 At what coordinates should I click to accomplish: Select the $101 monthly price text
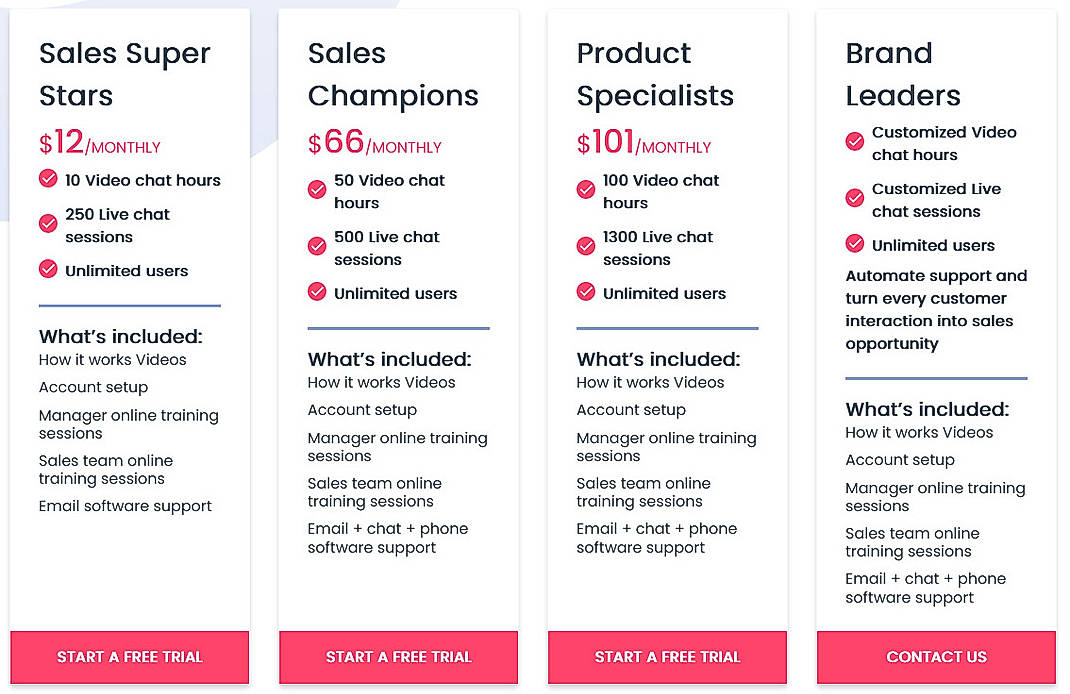645,143
